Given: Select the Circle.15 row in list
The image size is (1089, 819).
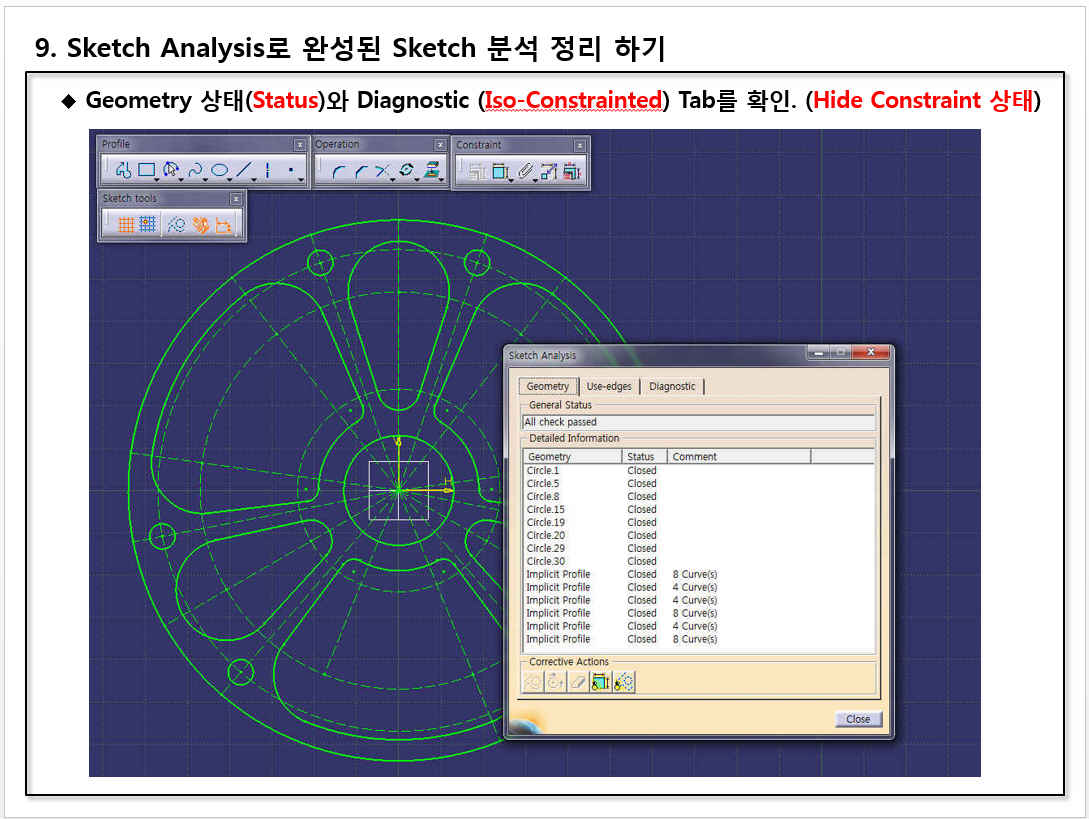Looking at the screenshot, I should click(546, 509).
